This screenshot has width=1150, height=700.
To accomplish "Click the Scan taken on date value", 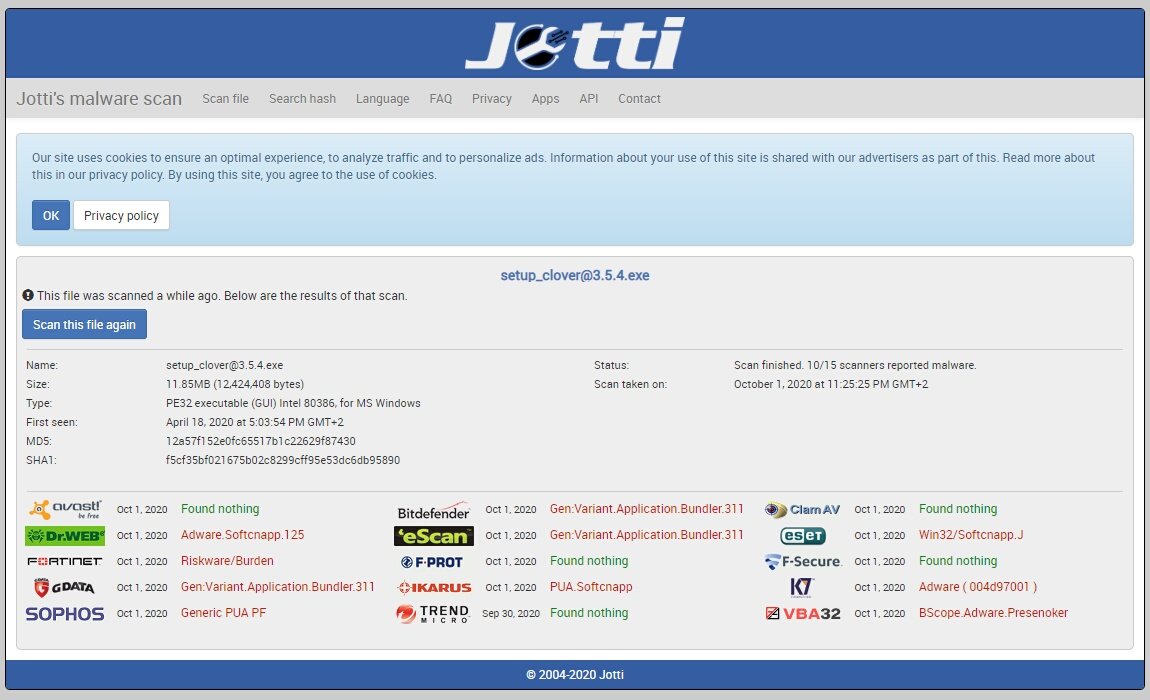I will (830, 384).
